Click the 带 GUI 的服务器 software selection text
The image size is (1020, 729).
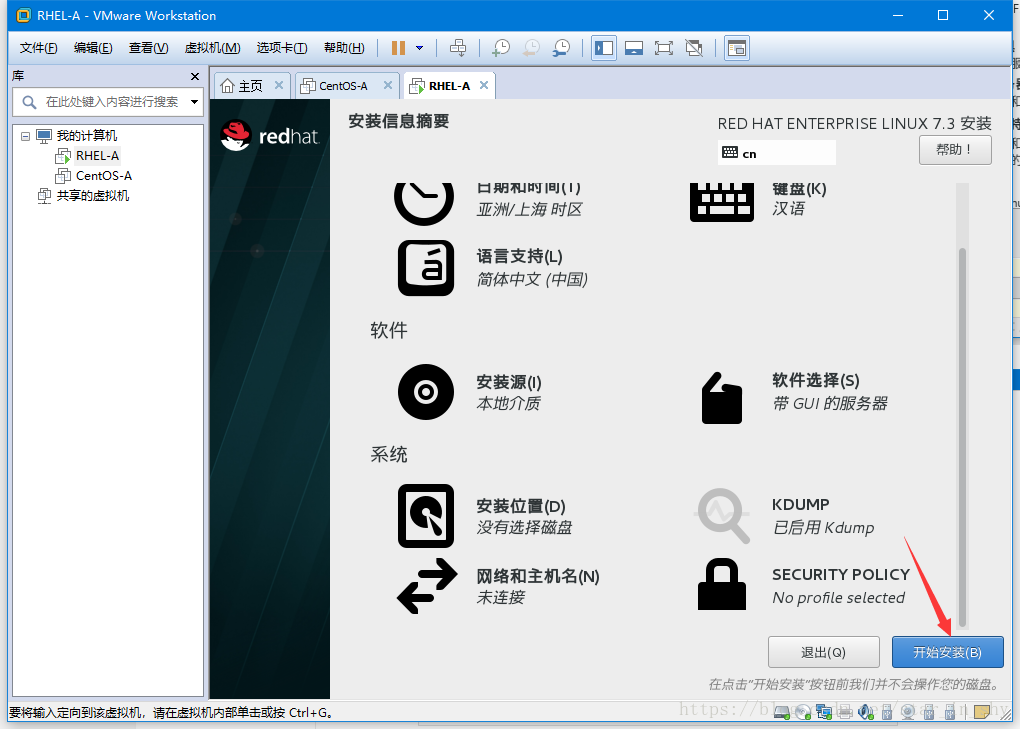coord(830,404)
